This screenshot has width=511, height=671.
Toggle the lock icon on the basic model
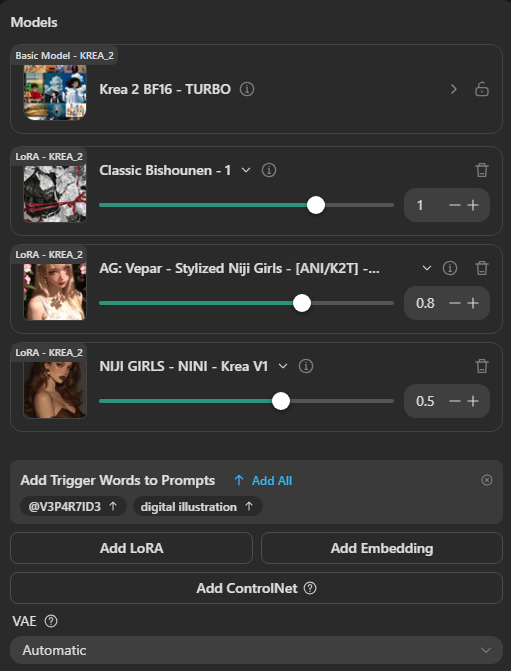point(481,89)
